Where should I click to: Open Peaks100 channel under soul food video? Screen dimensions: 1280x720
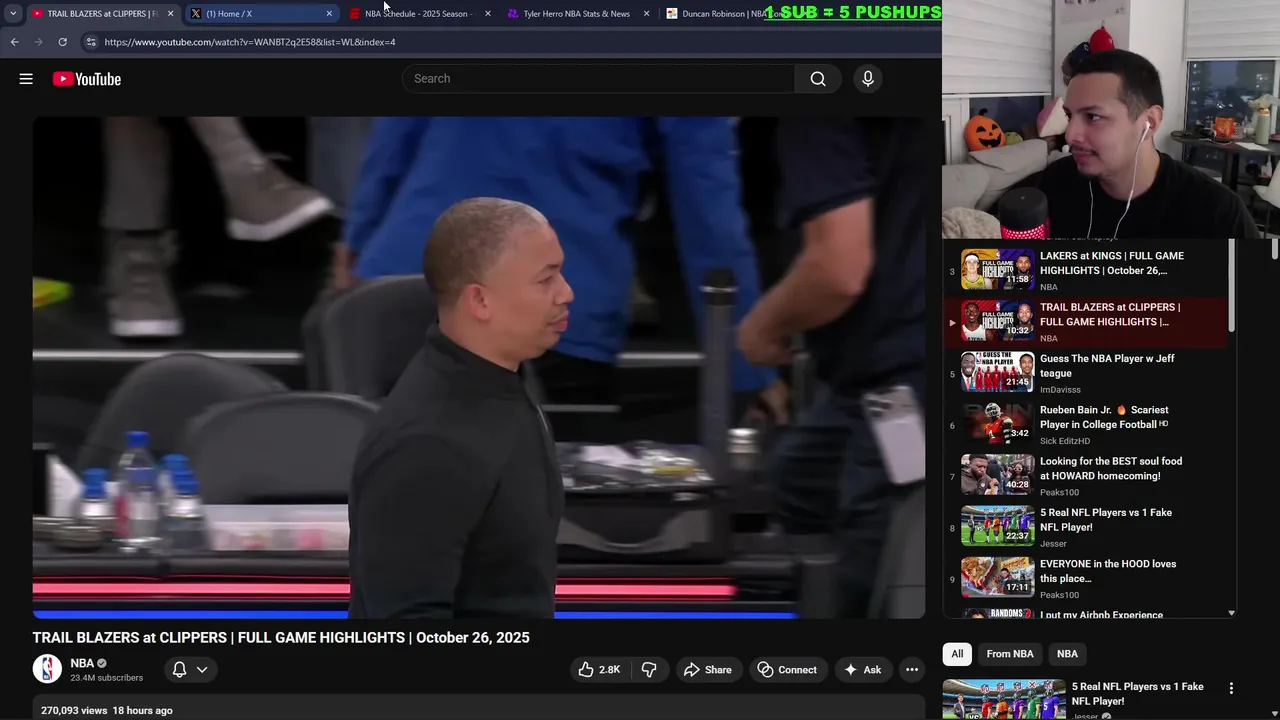(1059, 492)
